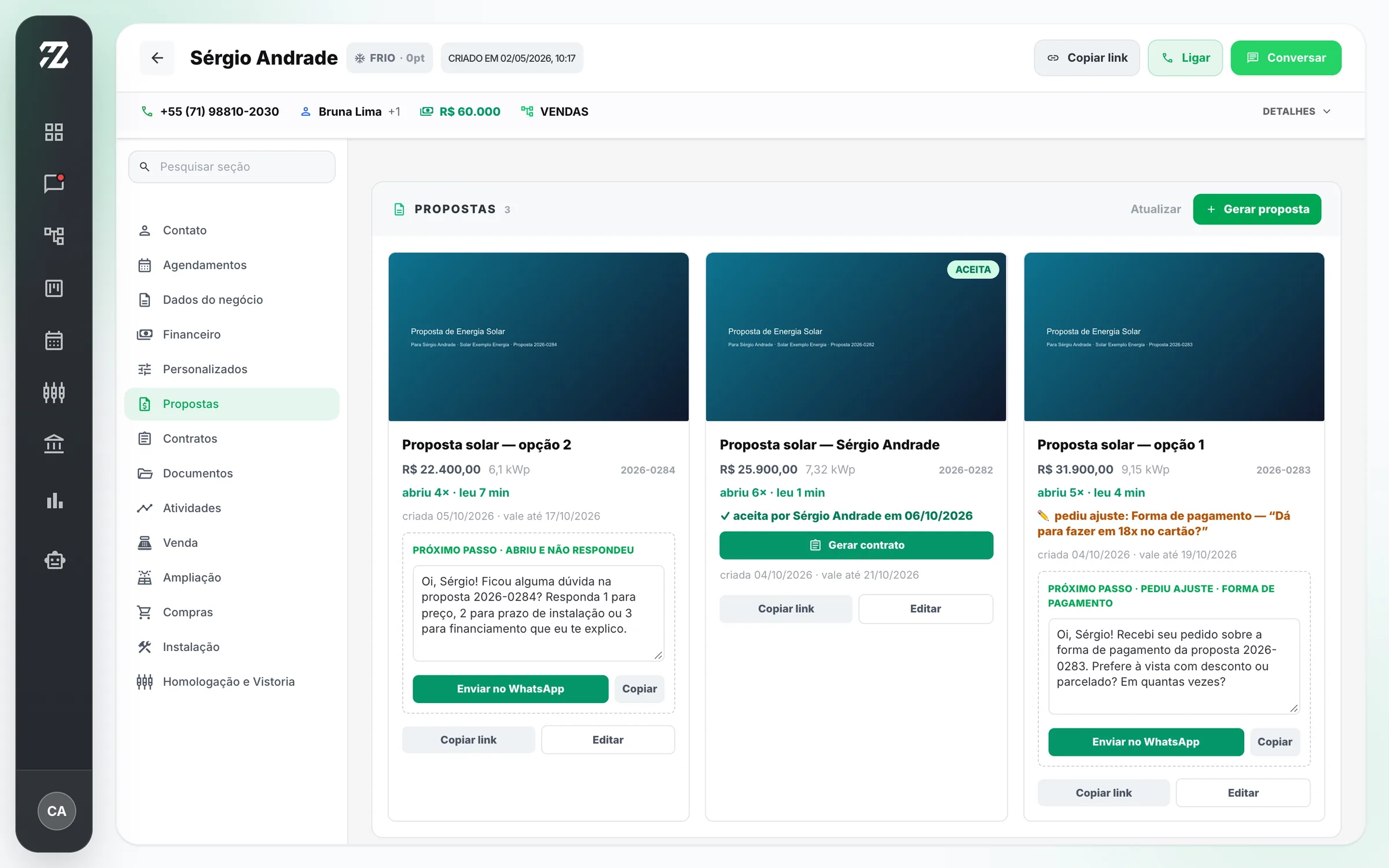1389x868 pixels.
Task: Open the conversations chat icon with notification
Action: click(x=54, y=183)
